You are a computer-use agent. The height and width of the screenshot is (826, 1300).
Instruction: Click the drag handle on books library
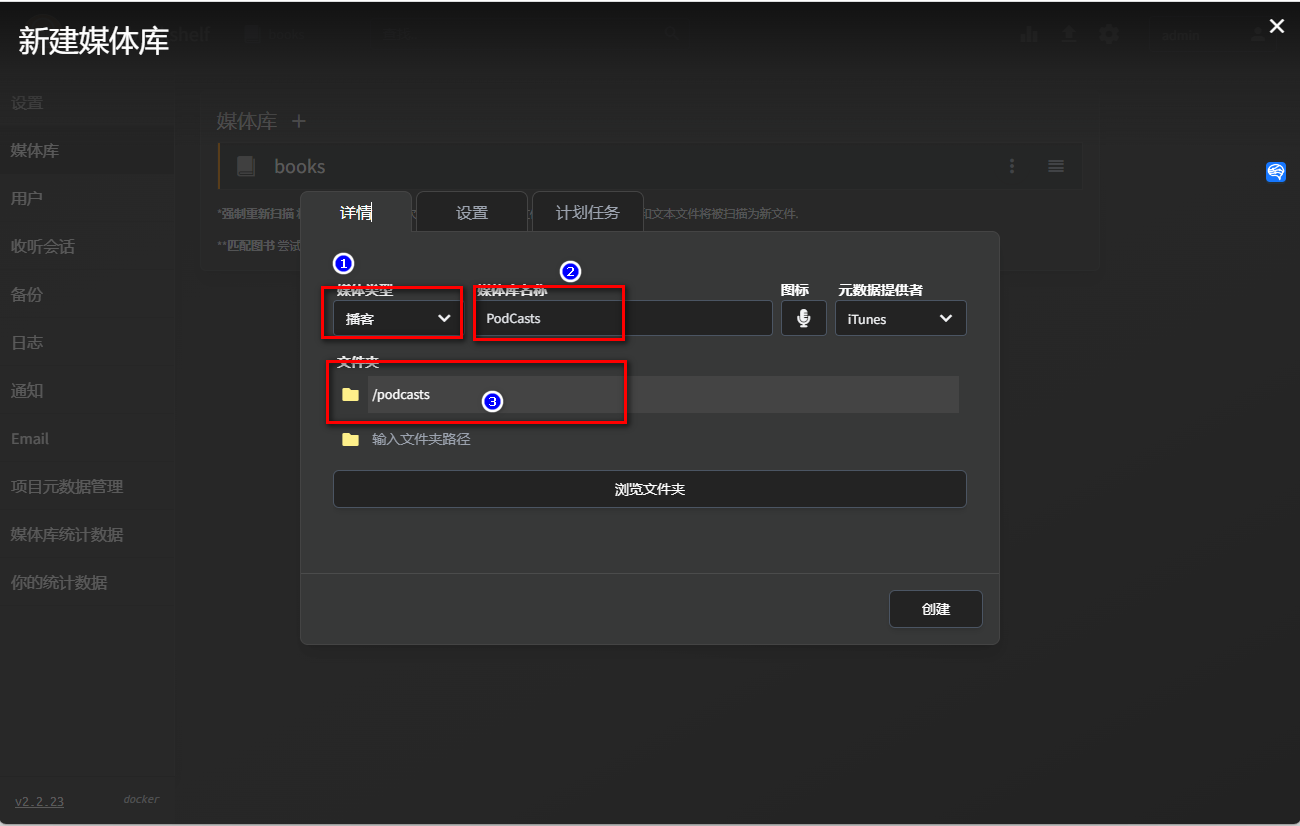pos(1056,166)
